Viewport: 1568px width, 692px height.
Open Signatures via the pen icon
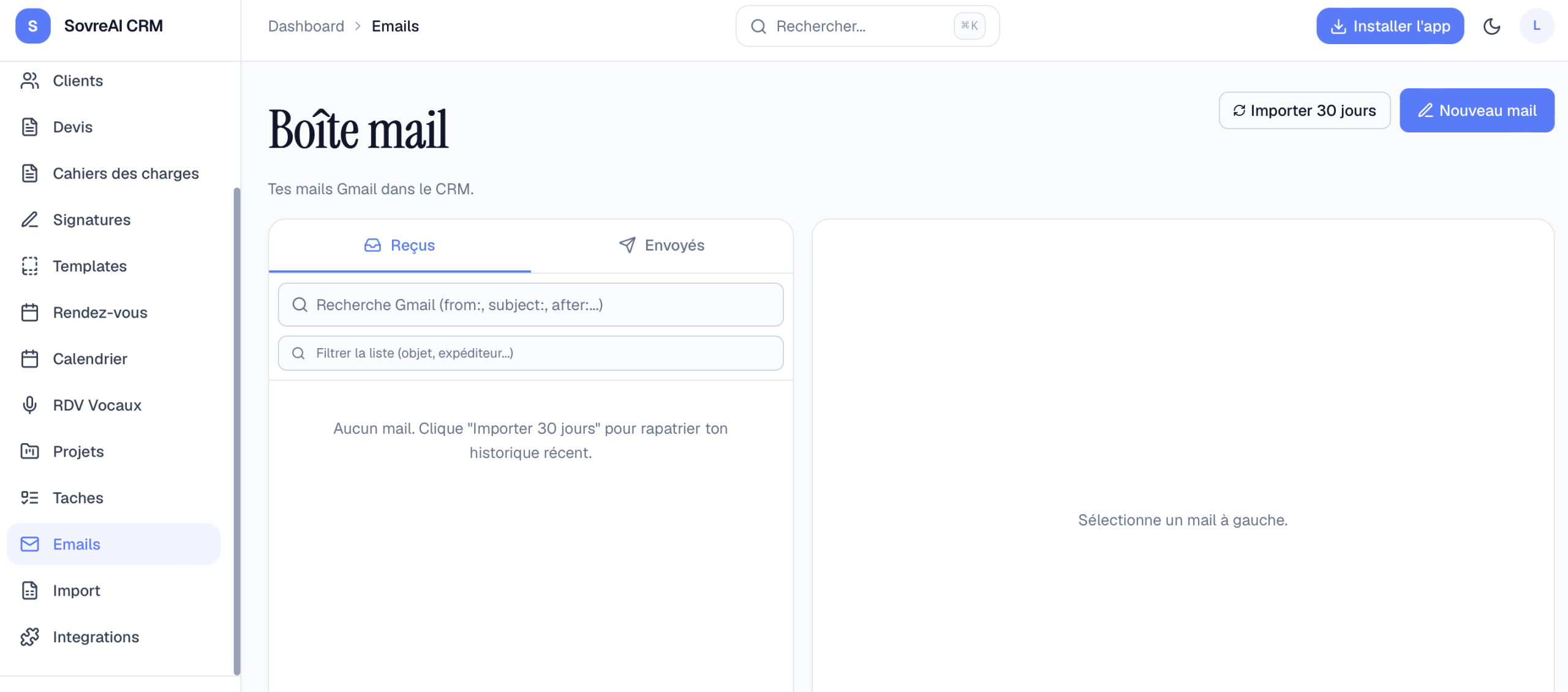pos(29,219)
